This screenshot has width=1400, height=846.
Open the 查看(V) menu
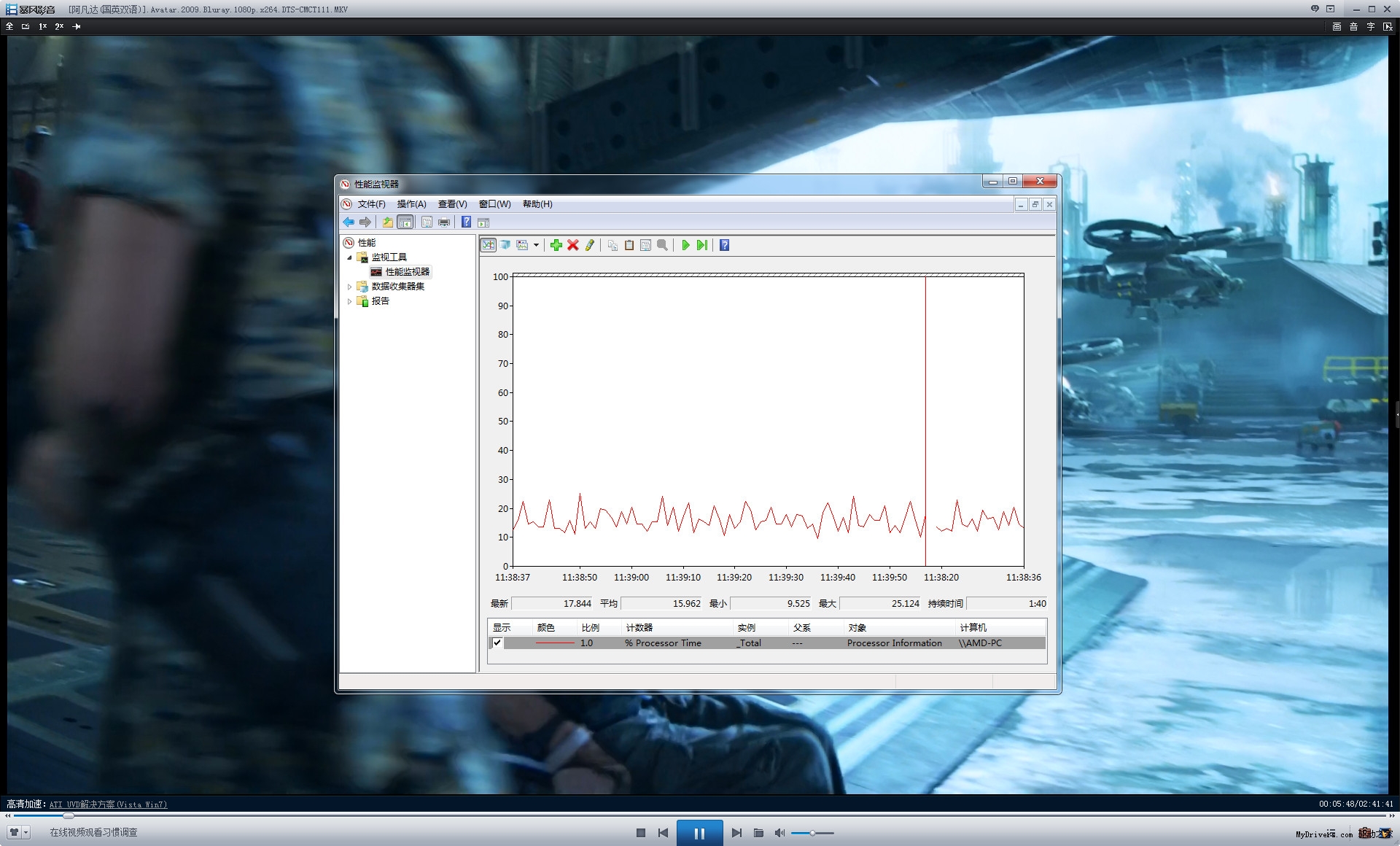452,204
